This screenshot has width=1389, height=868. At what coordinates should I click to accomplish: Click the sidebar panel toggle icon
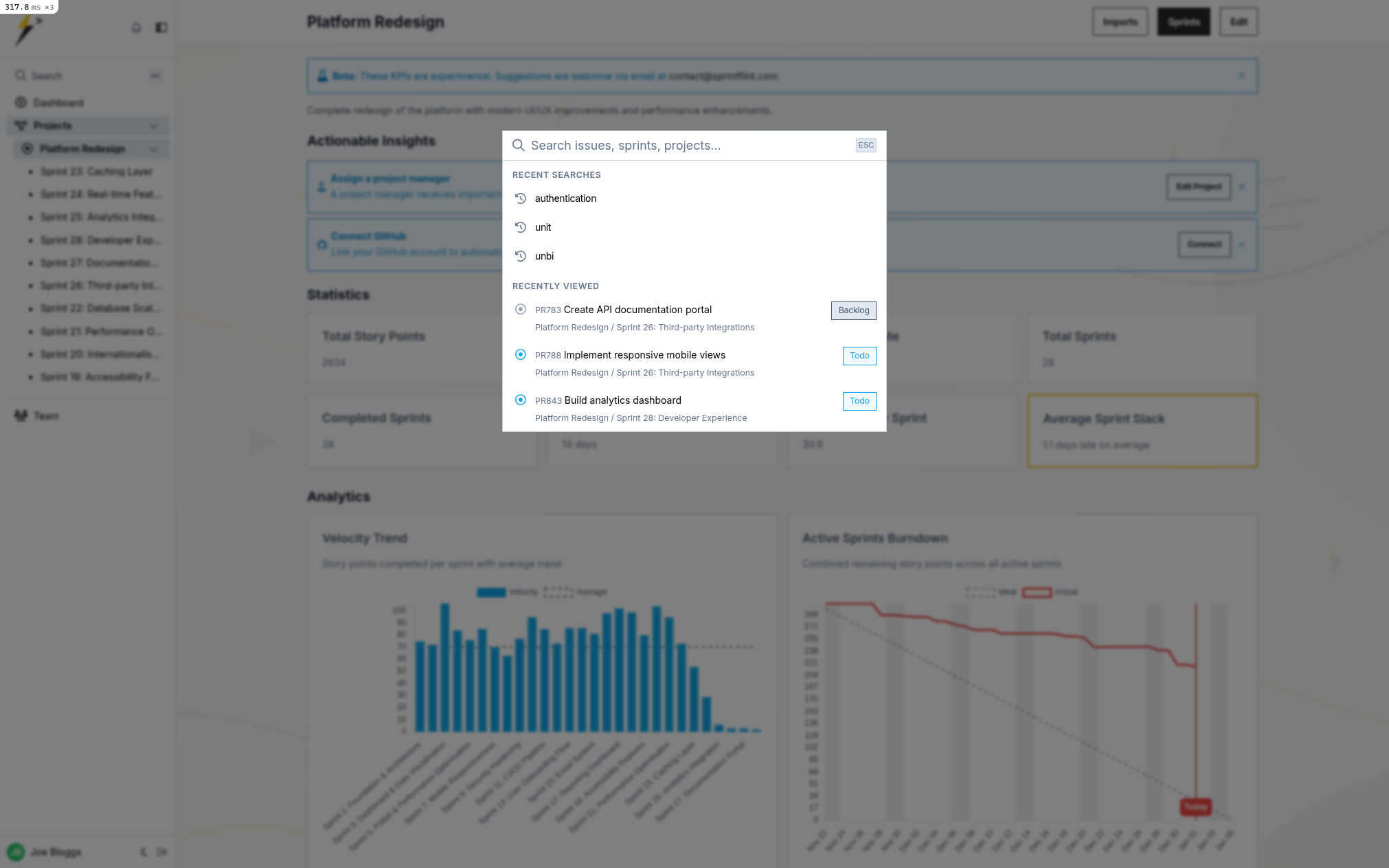click(161, 27)
